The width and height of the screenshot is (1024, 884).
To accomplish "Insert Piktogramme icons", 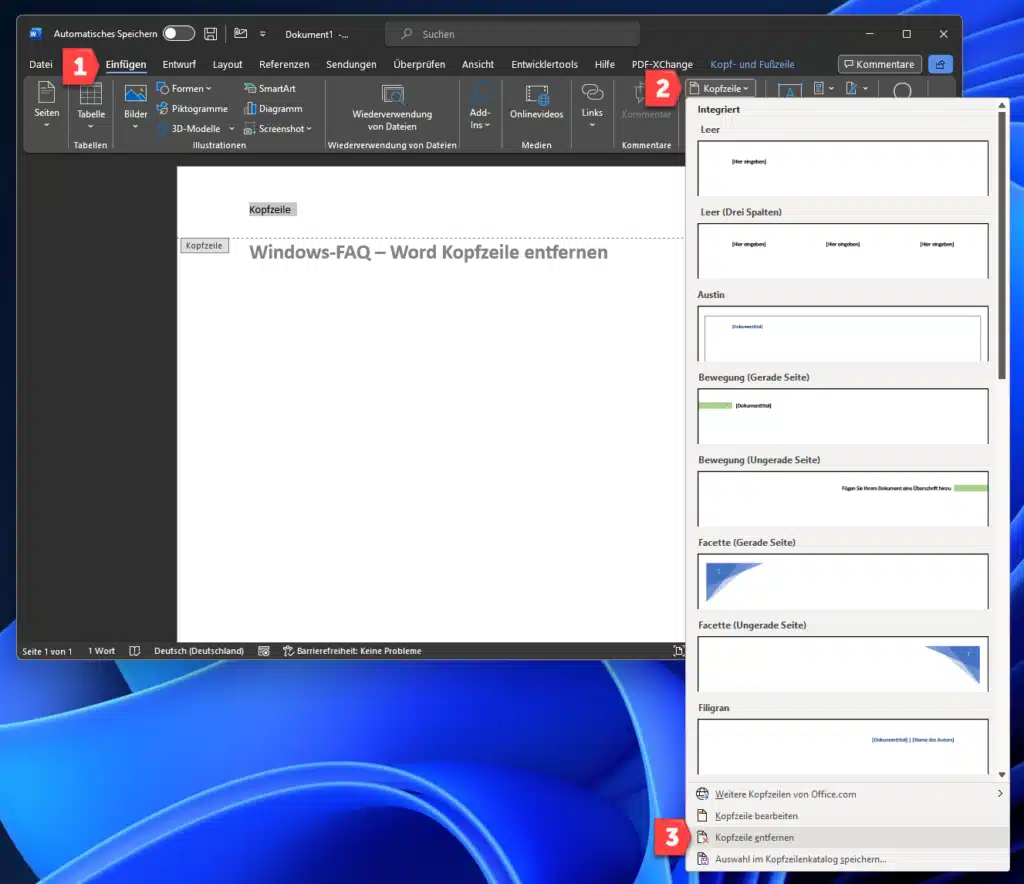I will click(x=192, y=108).
